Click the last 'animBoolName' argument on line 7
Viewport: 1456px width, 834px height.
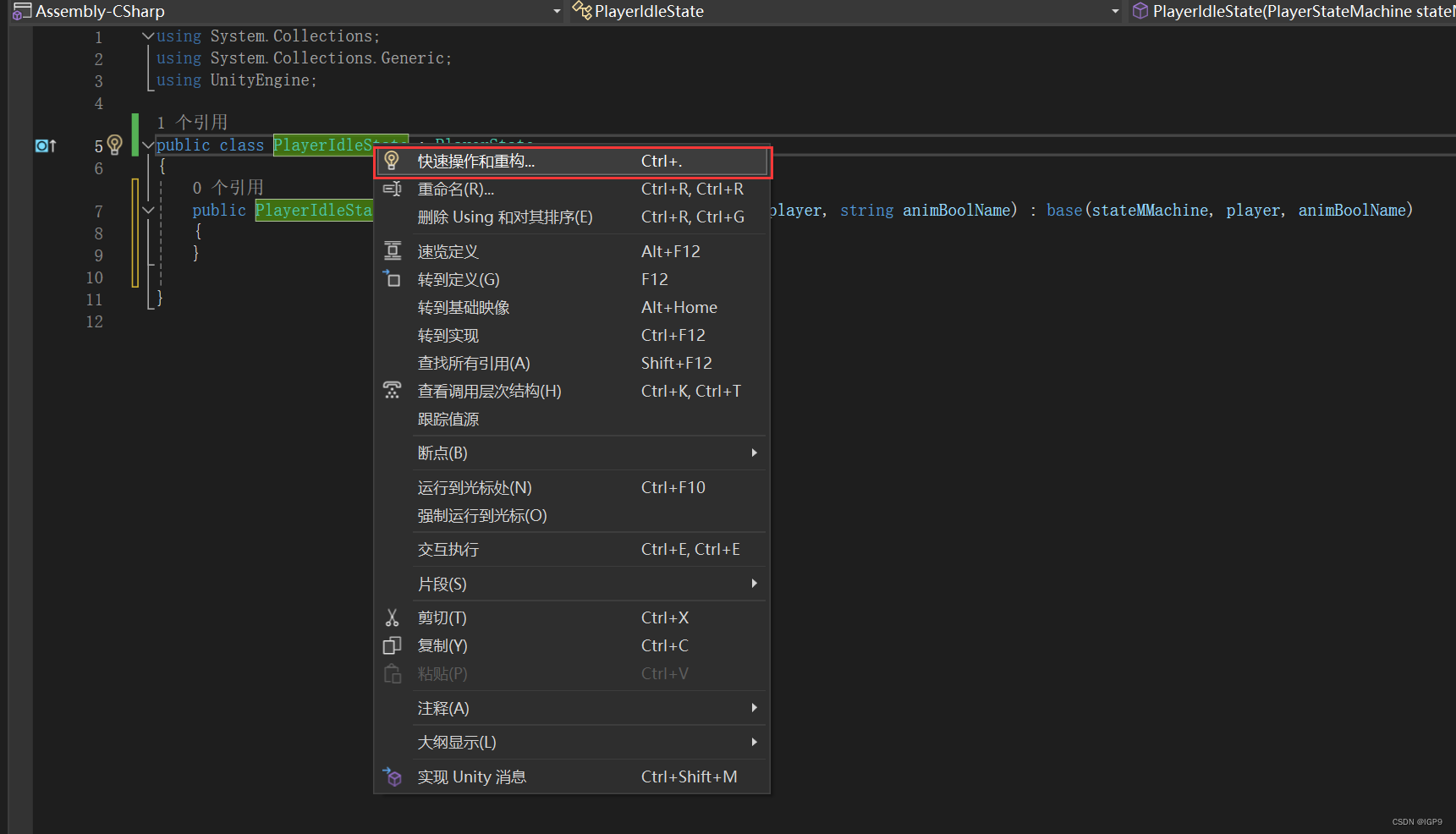1352,211
